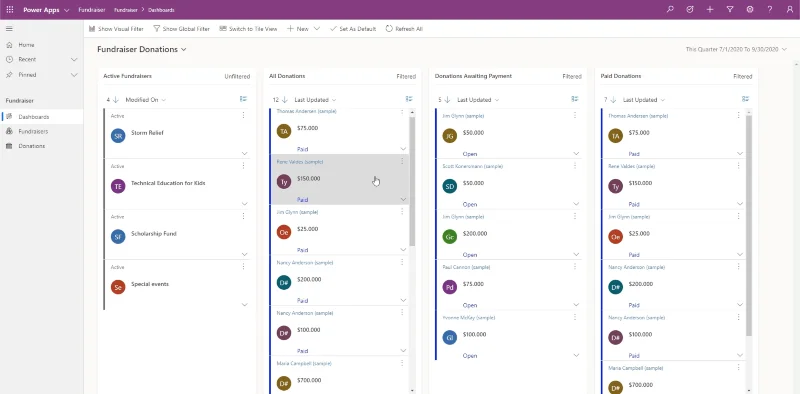Collapse the sidebar with hamburger icon
The height and width of the screenshot is (394, 800).
tap(9, 29)
